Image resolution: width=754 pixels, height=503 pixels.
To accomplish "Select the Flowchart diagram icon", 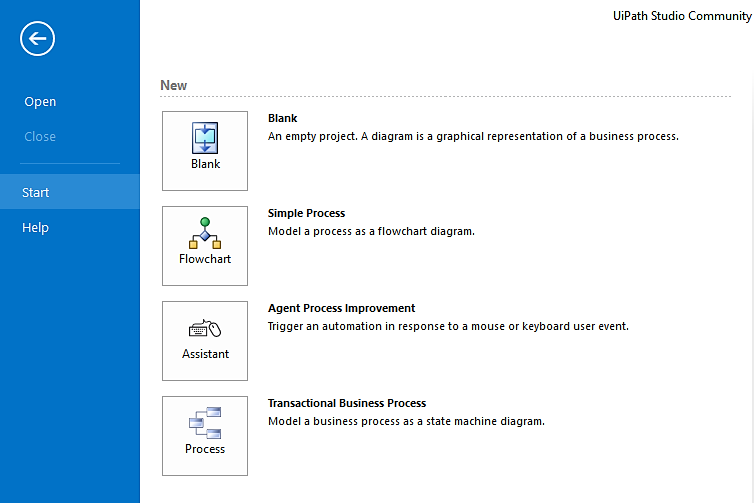I will coord(205,233).
